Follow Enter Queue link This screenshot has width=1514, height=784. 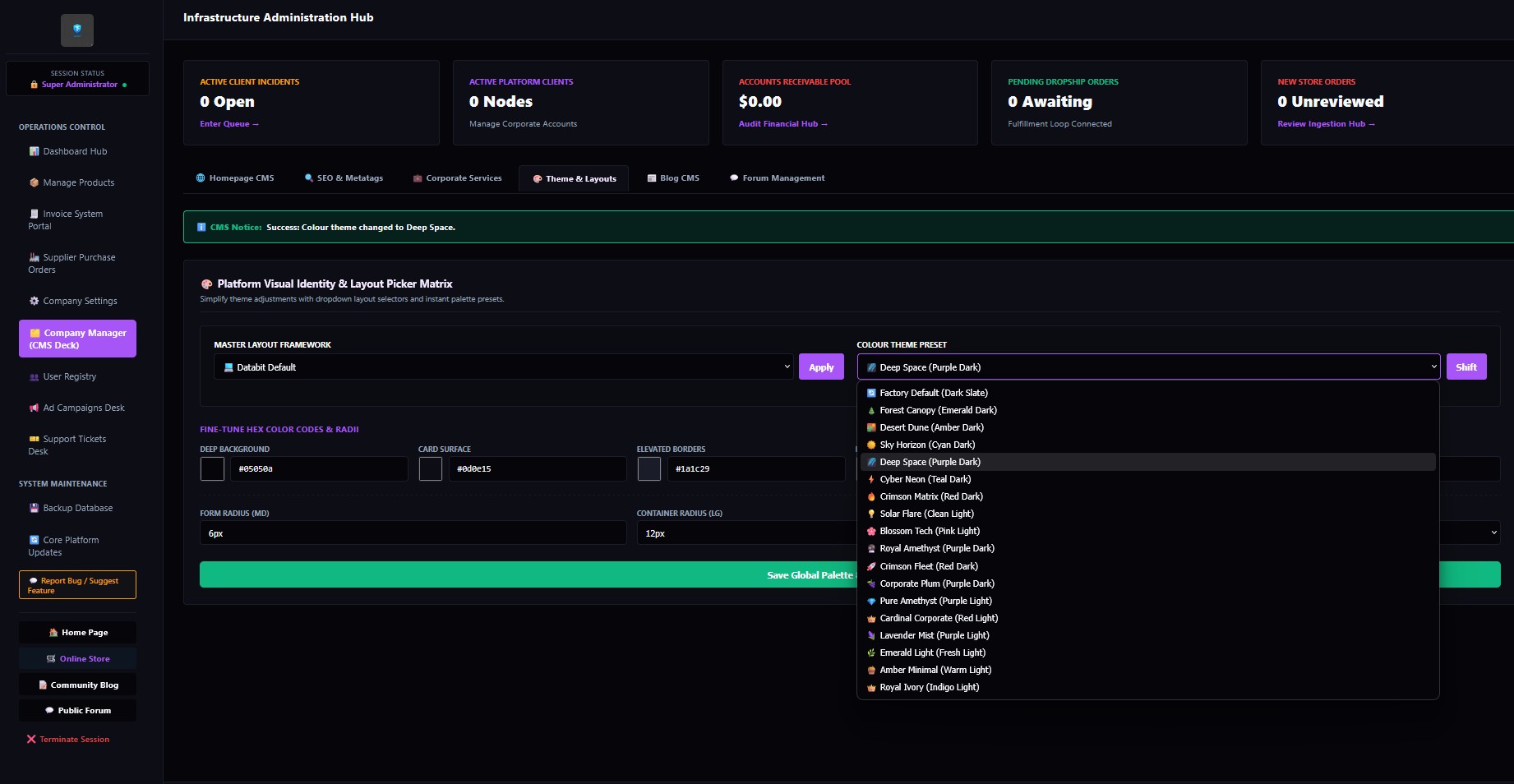(x=229, y=123)
